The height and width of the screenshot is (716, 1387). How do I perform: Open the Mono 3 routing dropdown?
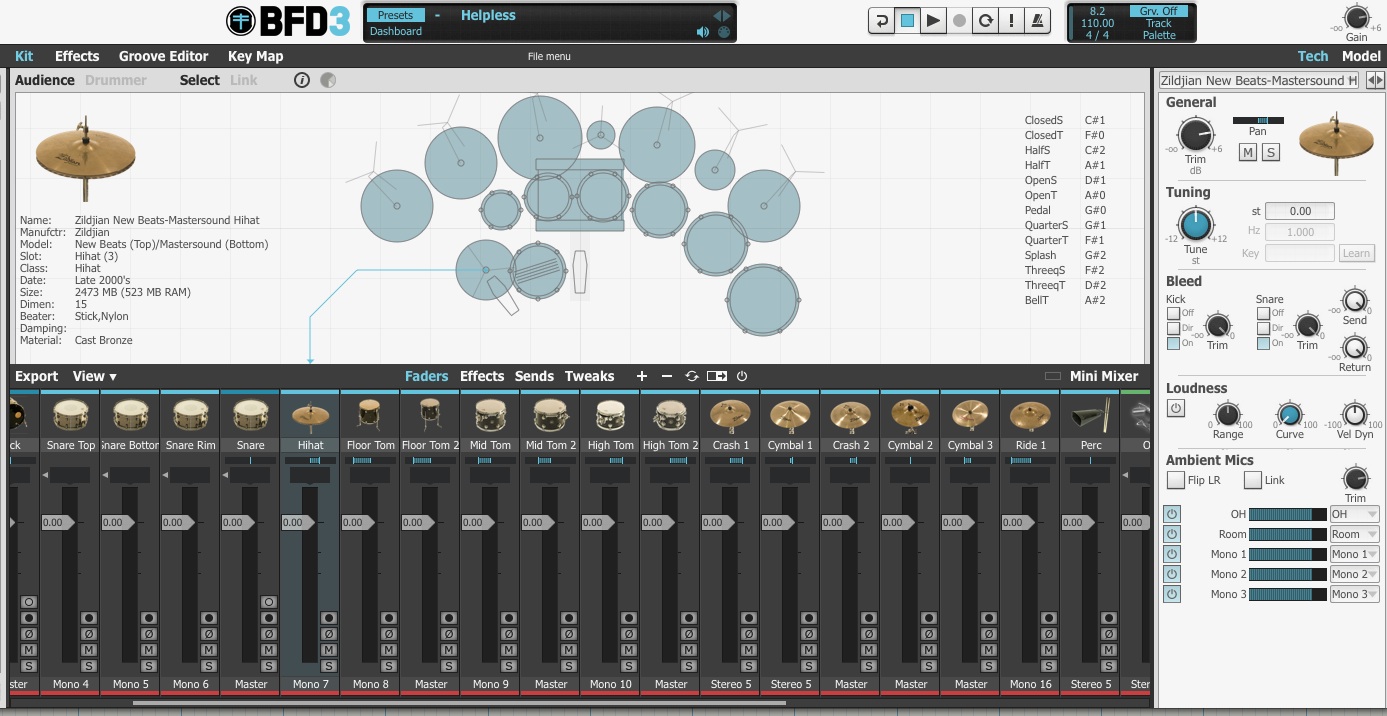pyautogui.click(x=1354, y=594)
